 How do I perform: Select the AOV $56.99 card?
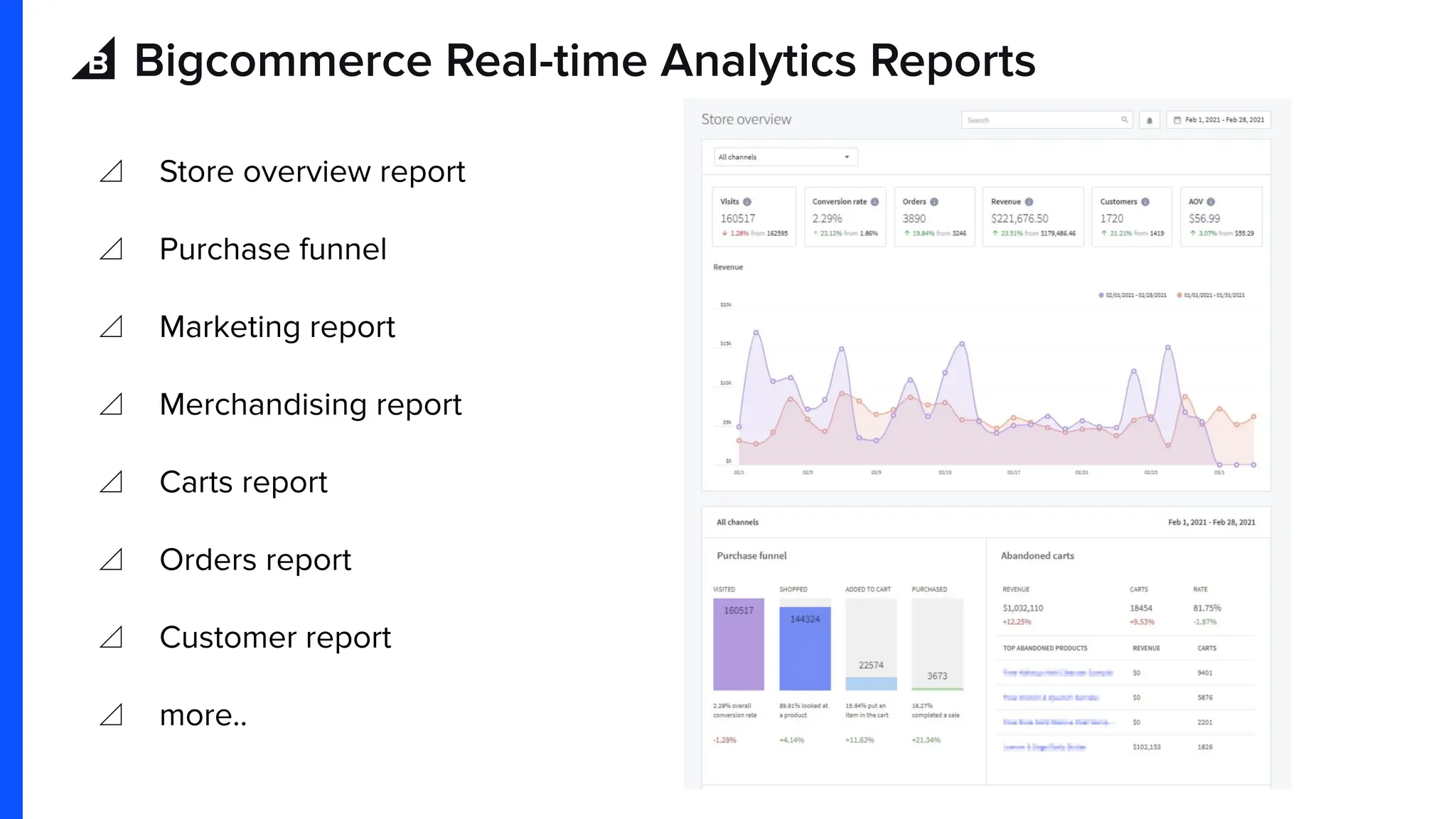click(x=1221, y=217)
